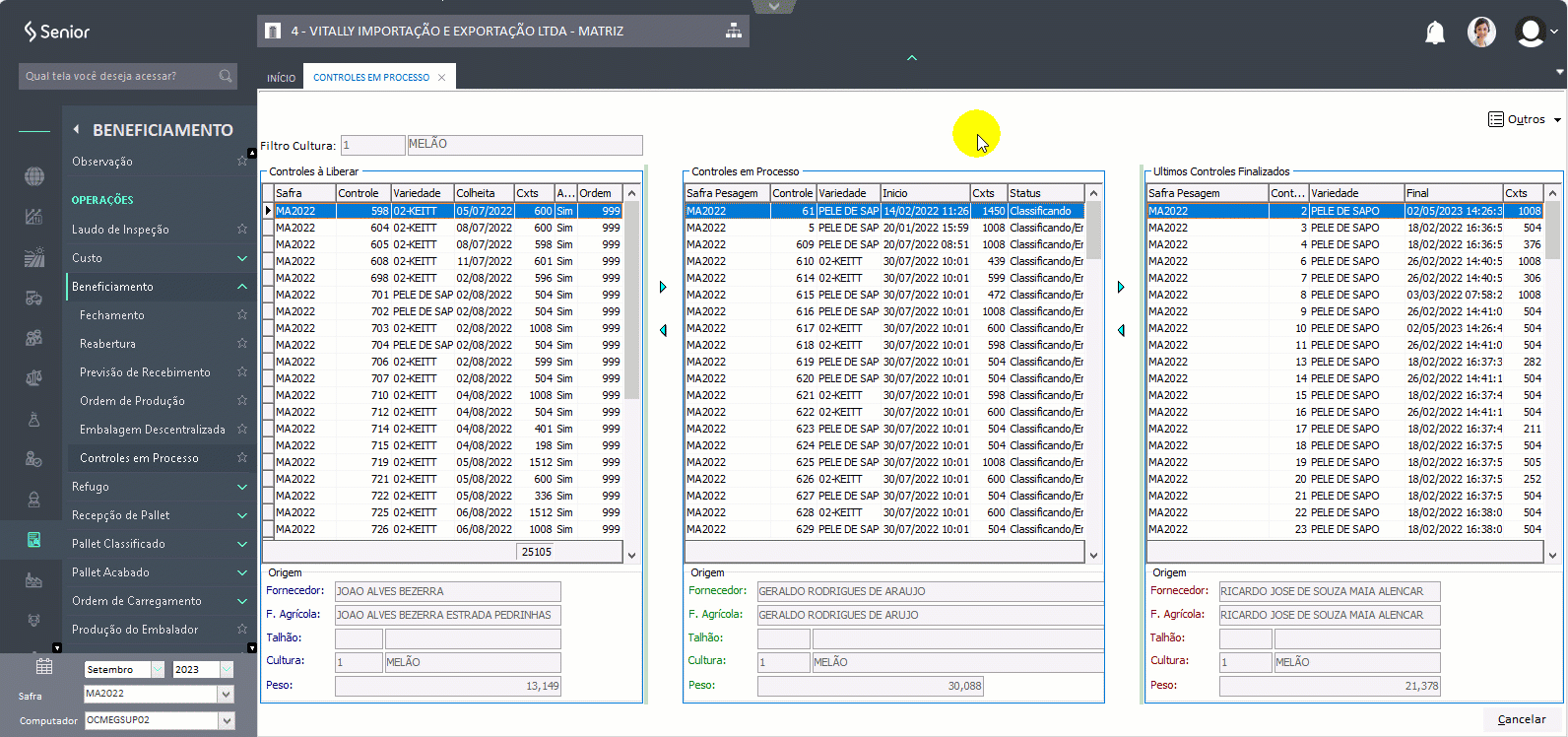Open Embalagem Descentralizada menu item
The width and height of the screenshot is (1568, 737).
point(152,430)
